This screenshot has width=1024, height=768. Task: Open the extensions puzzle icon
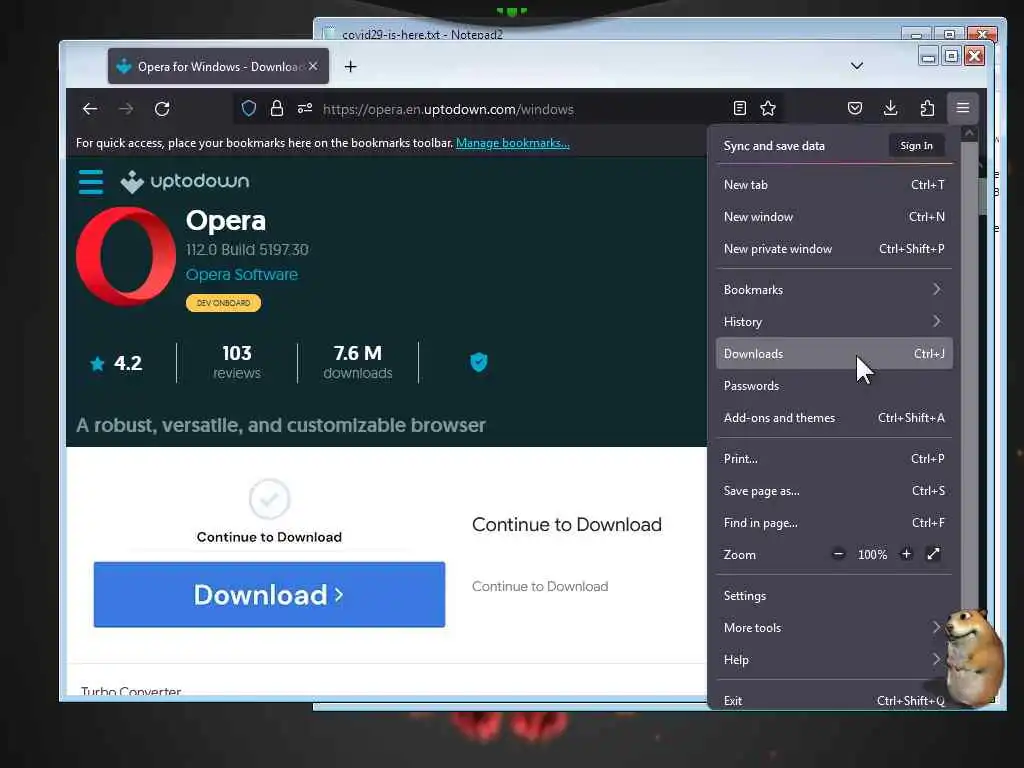pyautogui.click(x=927, y=108)
